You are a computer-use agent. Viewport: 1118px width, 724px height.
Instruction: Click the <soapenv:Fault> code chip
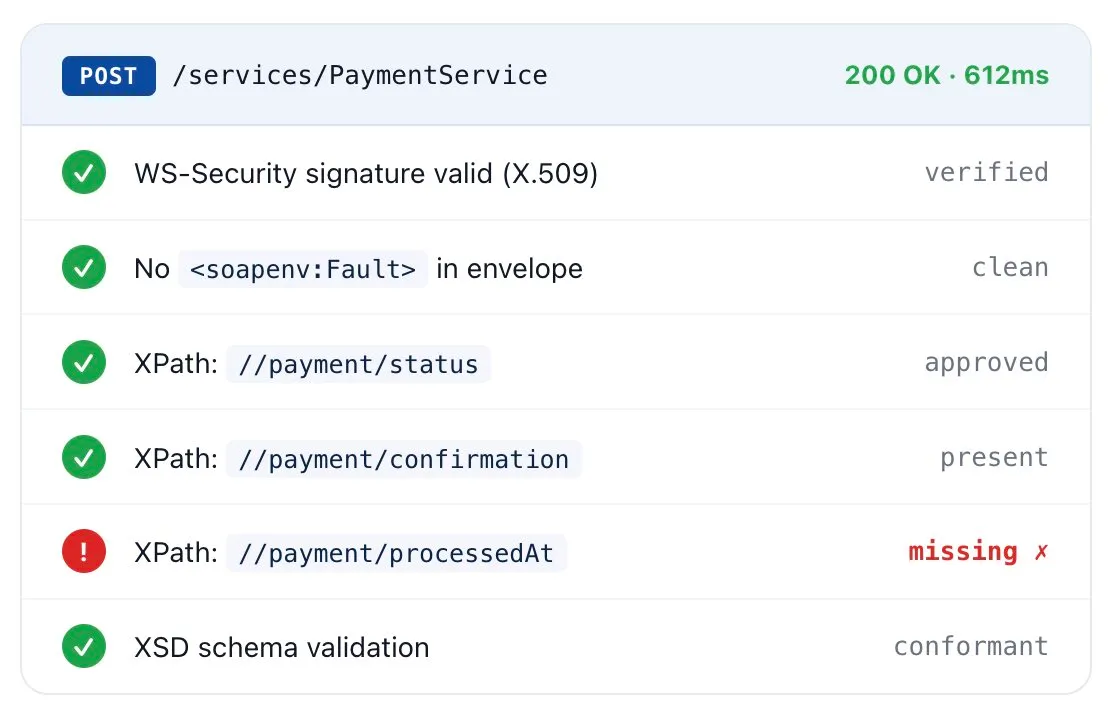(x=303, y=269)
